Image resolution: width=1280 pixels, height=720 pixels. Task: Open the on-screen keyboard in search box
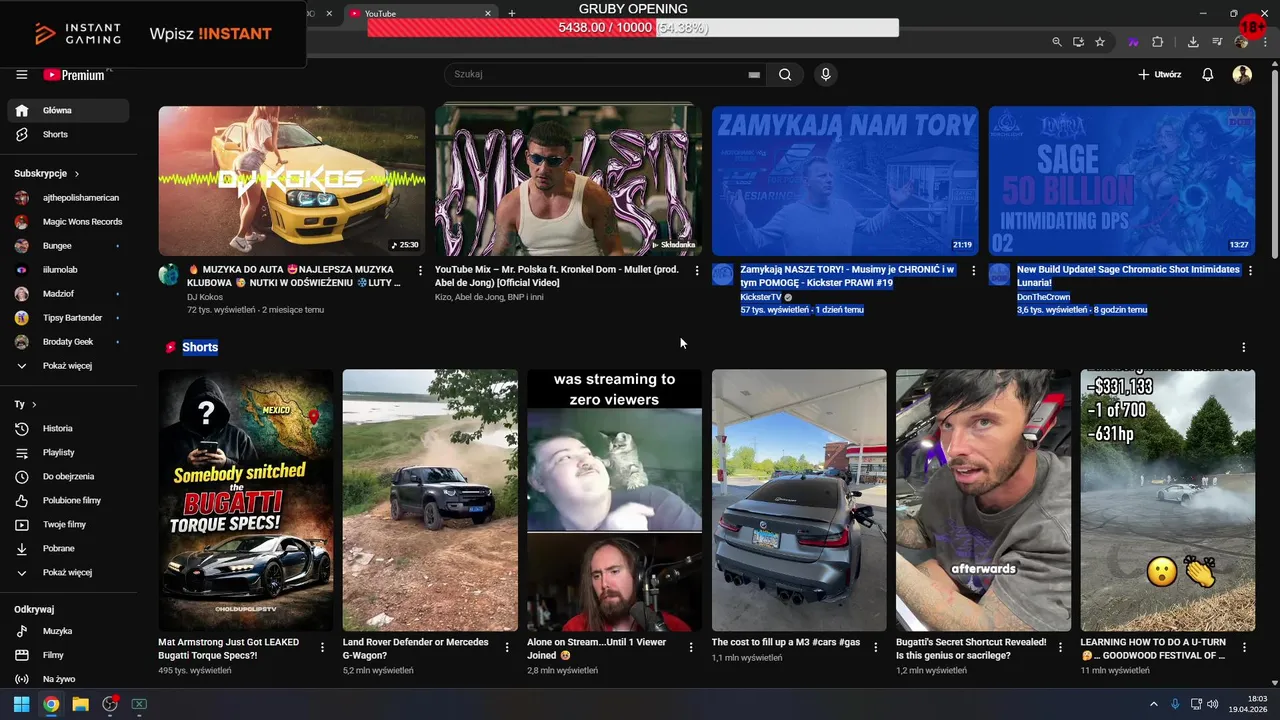pyautogui.click(x=754, y=75)
